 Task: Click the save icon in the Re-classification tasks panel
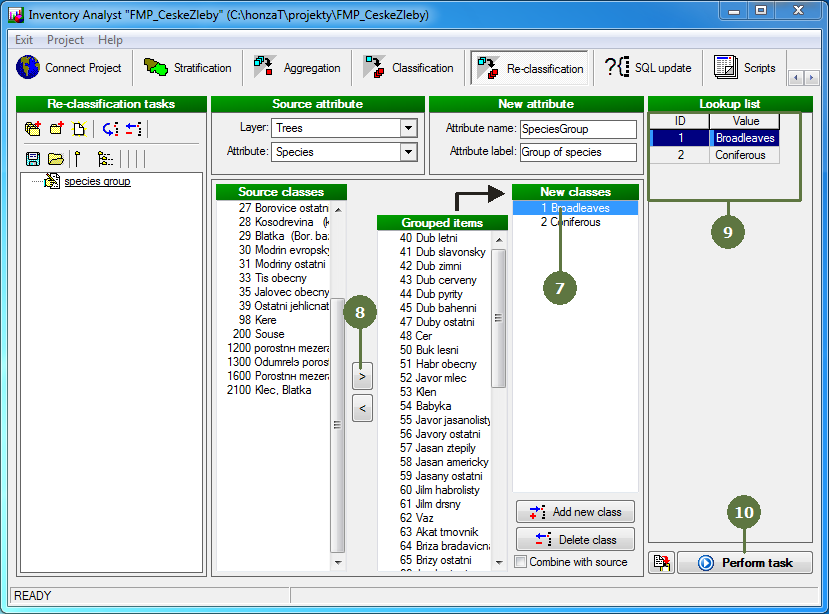(x=33, y=159)
